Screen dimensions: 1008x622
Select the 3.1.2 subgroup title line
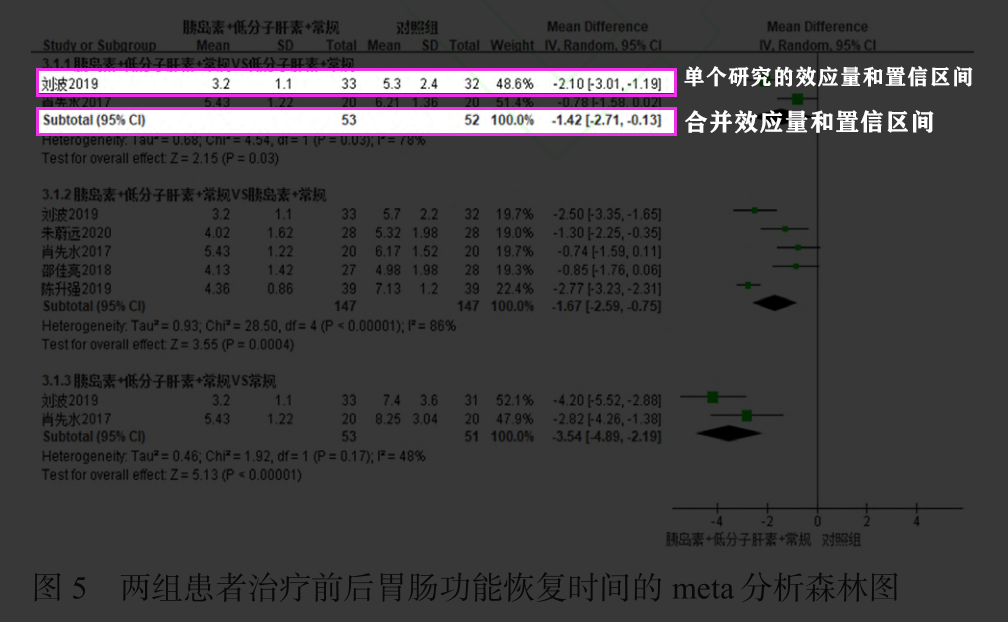184,195
